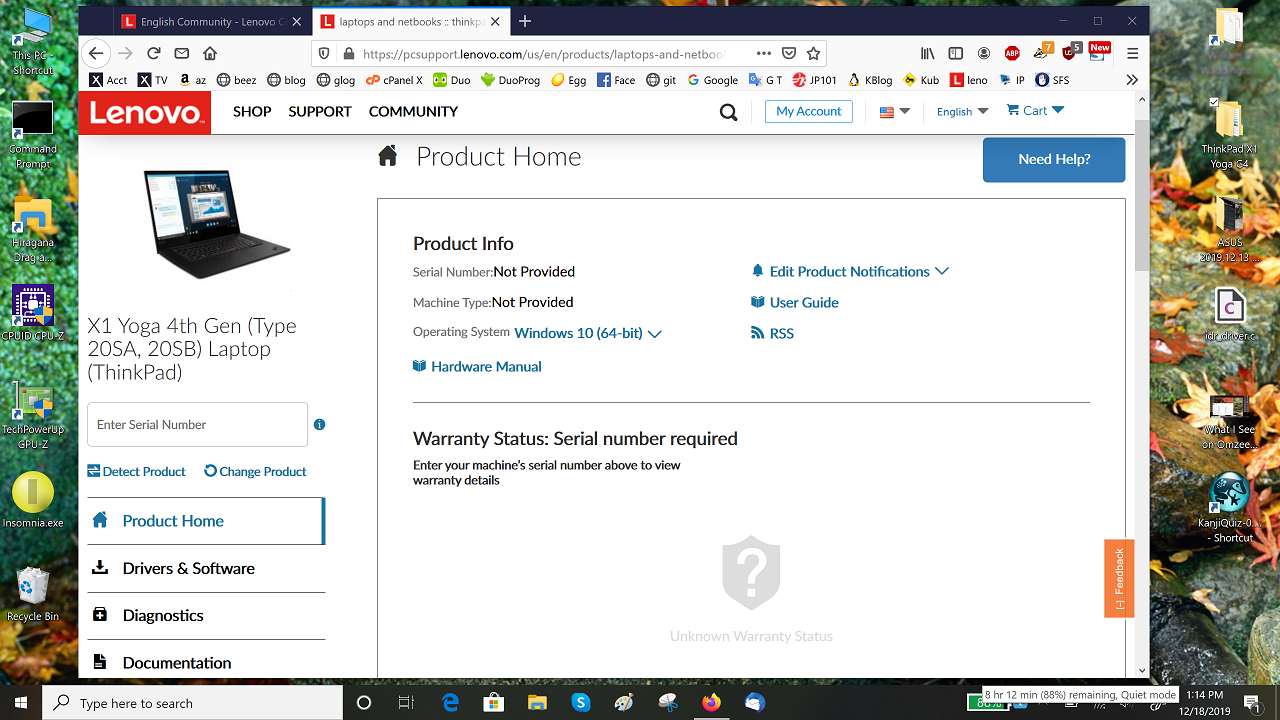
Task: Close the English Community tab
Action: [x=296, y=21]
